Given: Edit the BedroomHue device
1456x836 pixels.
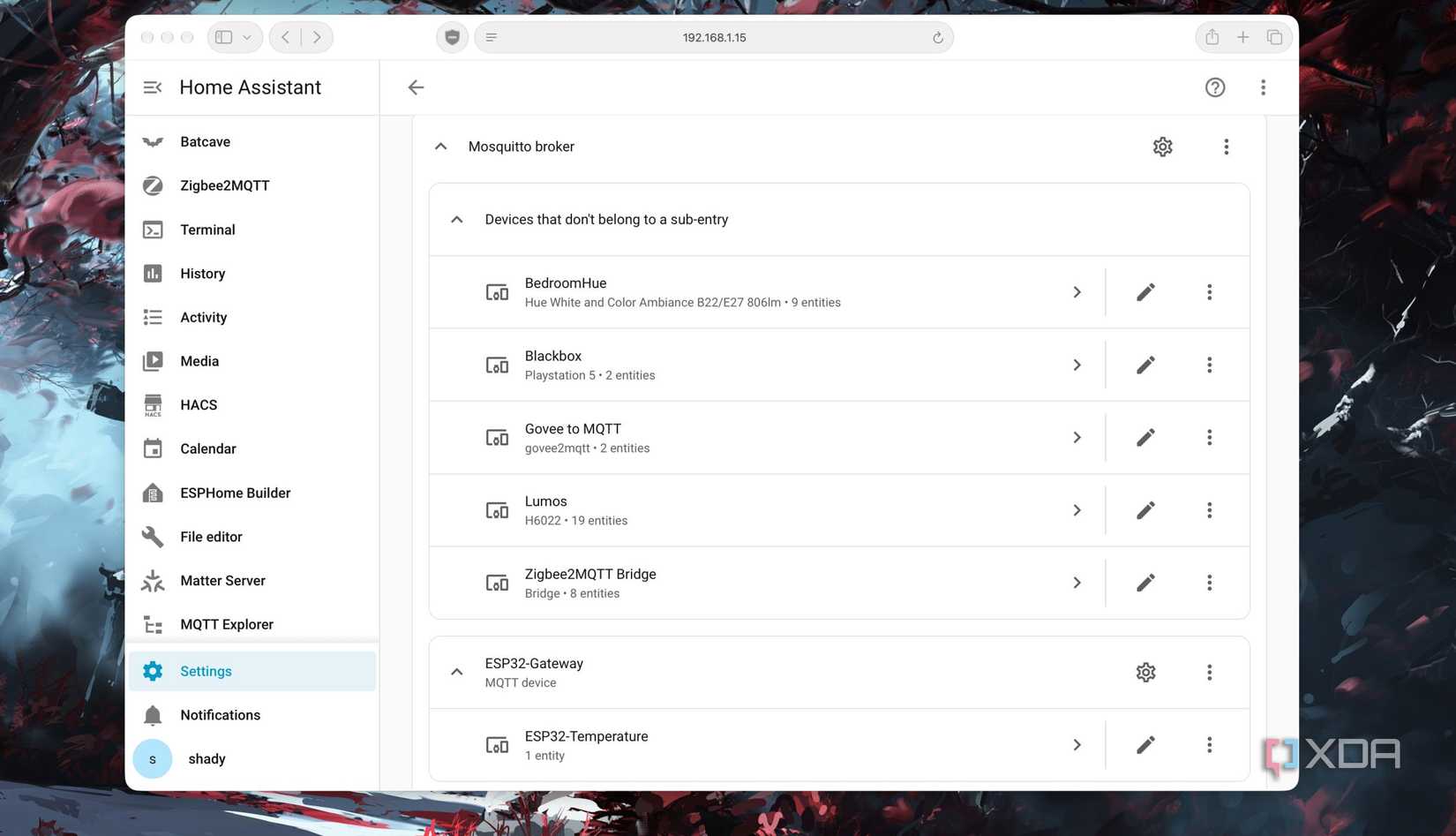Looking at the screenshot, I should click(x=1145, y=292).
